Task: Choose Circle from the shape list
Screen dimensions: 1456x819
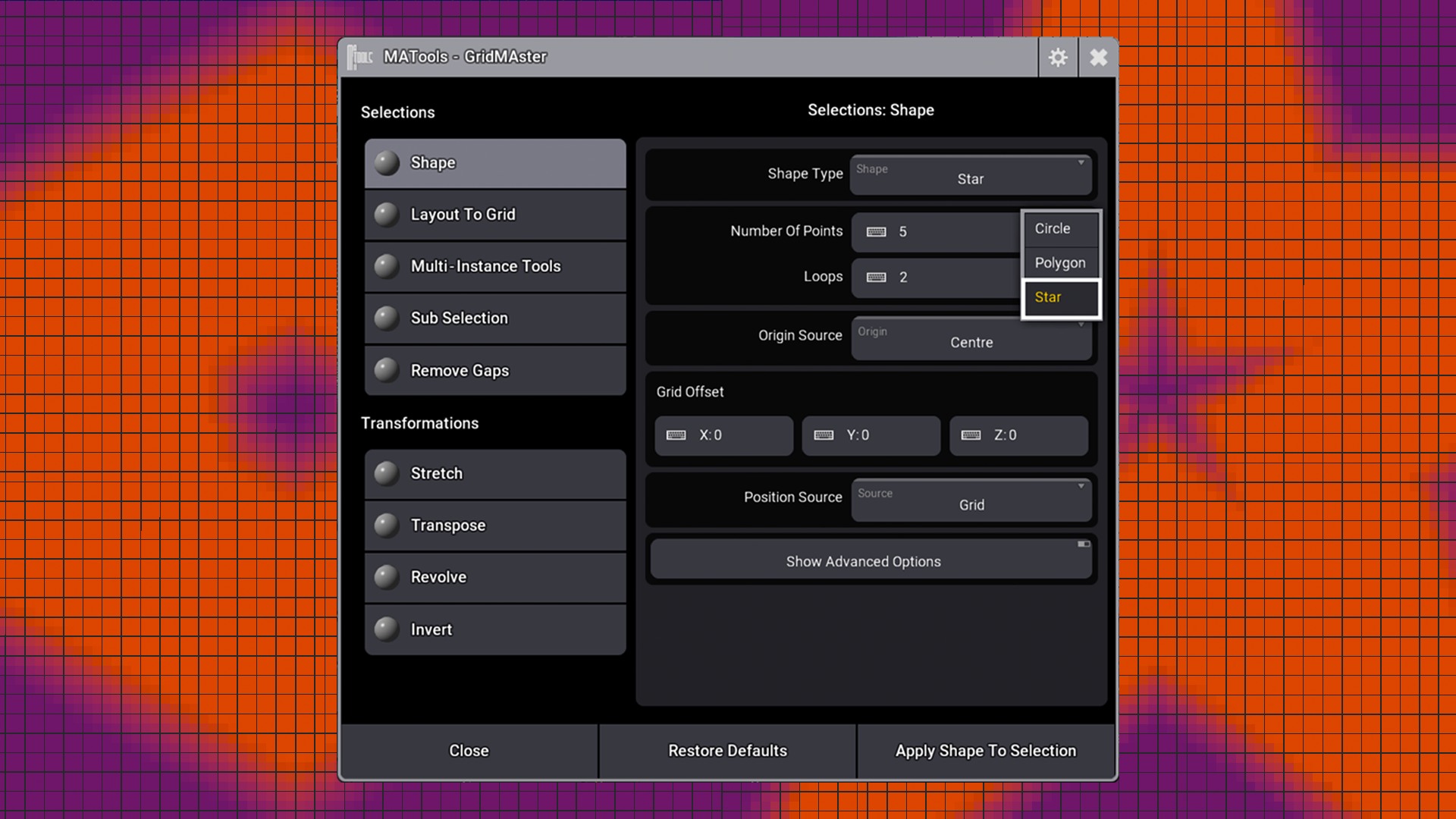Action: [x=1061, y=229]
